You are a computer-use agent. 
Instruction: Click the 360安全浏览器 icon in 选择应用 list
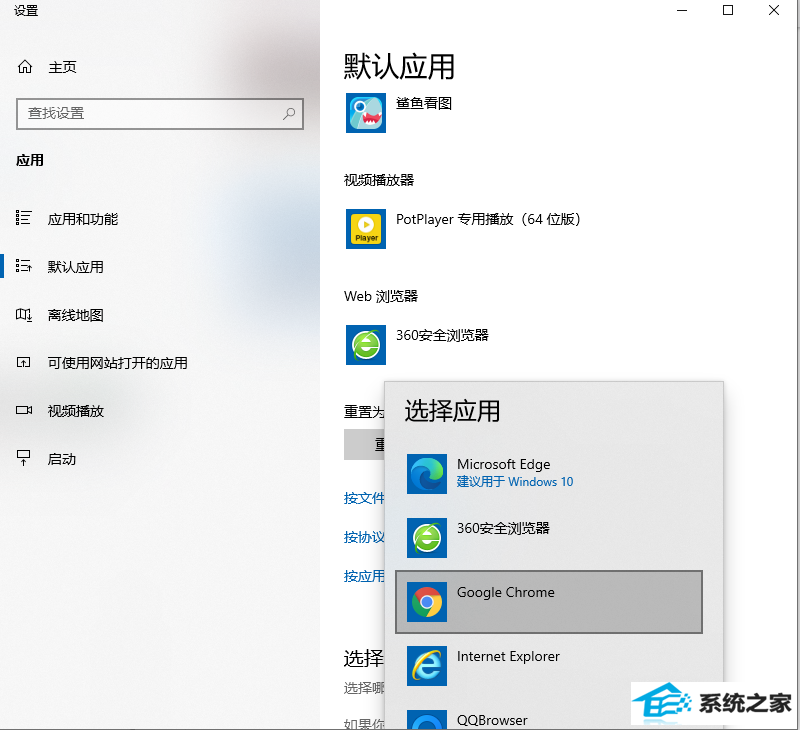(x=427, y=538)
